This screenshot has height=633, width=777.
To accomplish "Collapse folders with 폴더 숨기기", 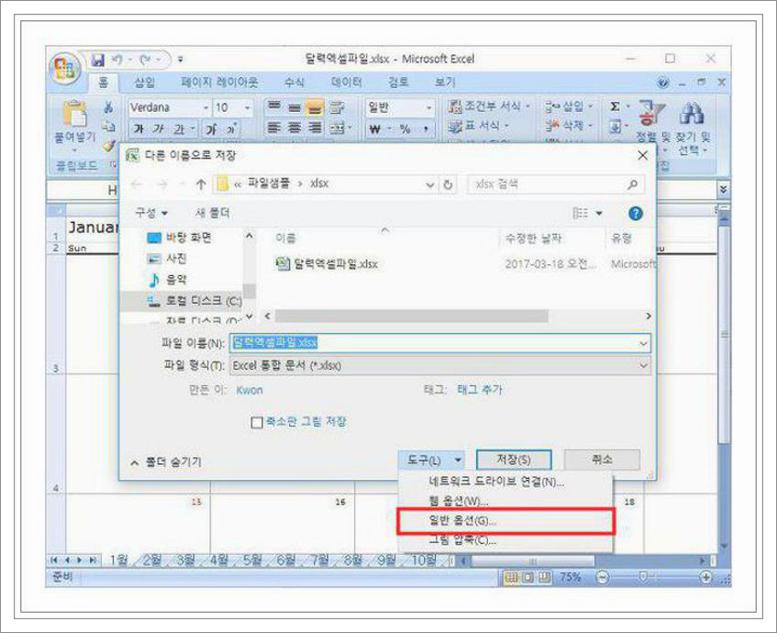I will pyautogui.click(x=166, y=462).
